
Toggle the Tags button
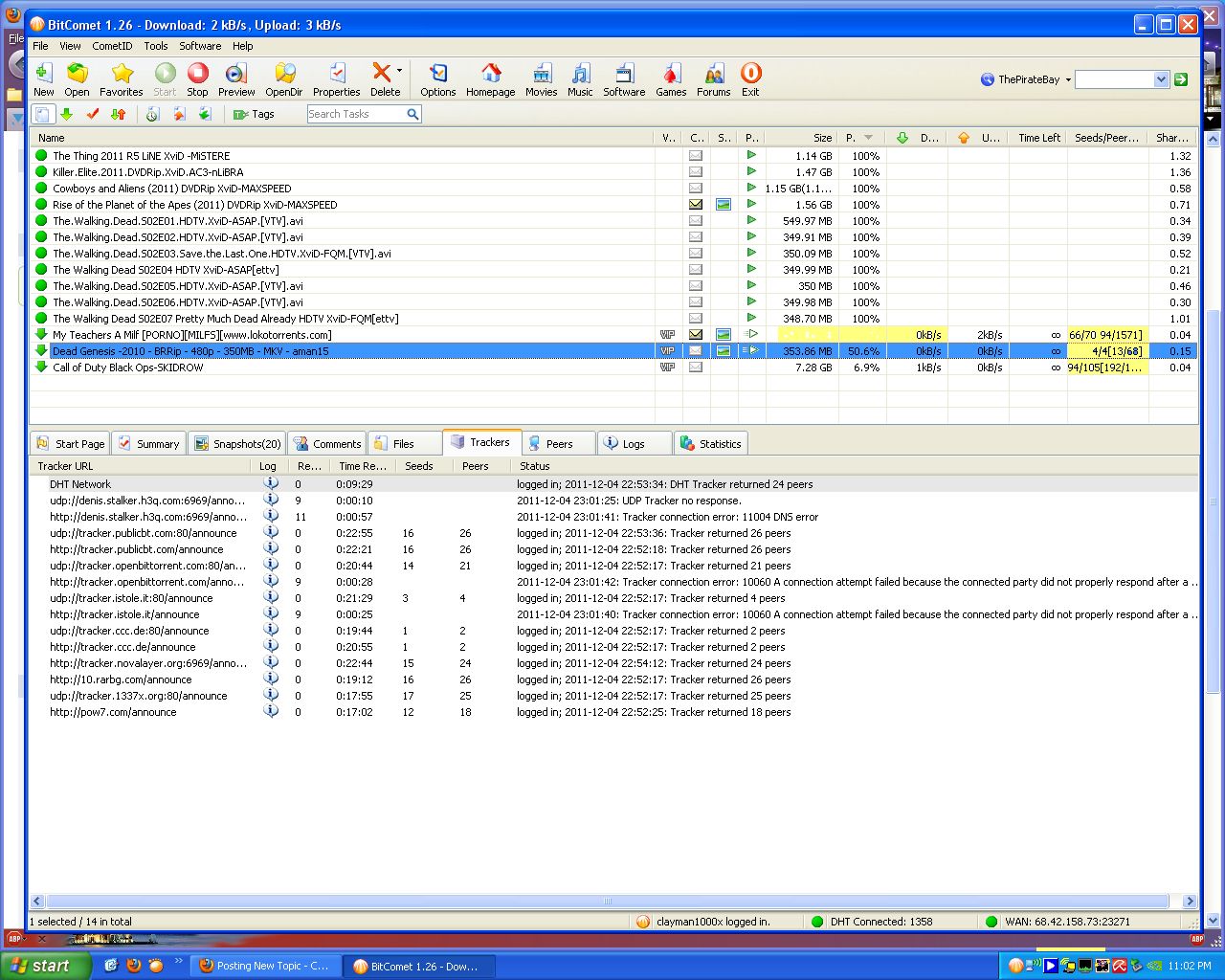point(254,114)
